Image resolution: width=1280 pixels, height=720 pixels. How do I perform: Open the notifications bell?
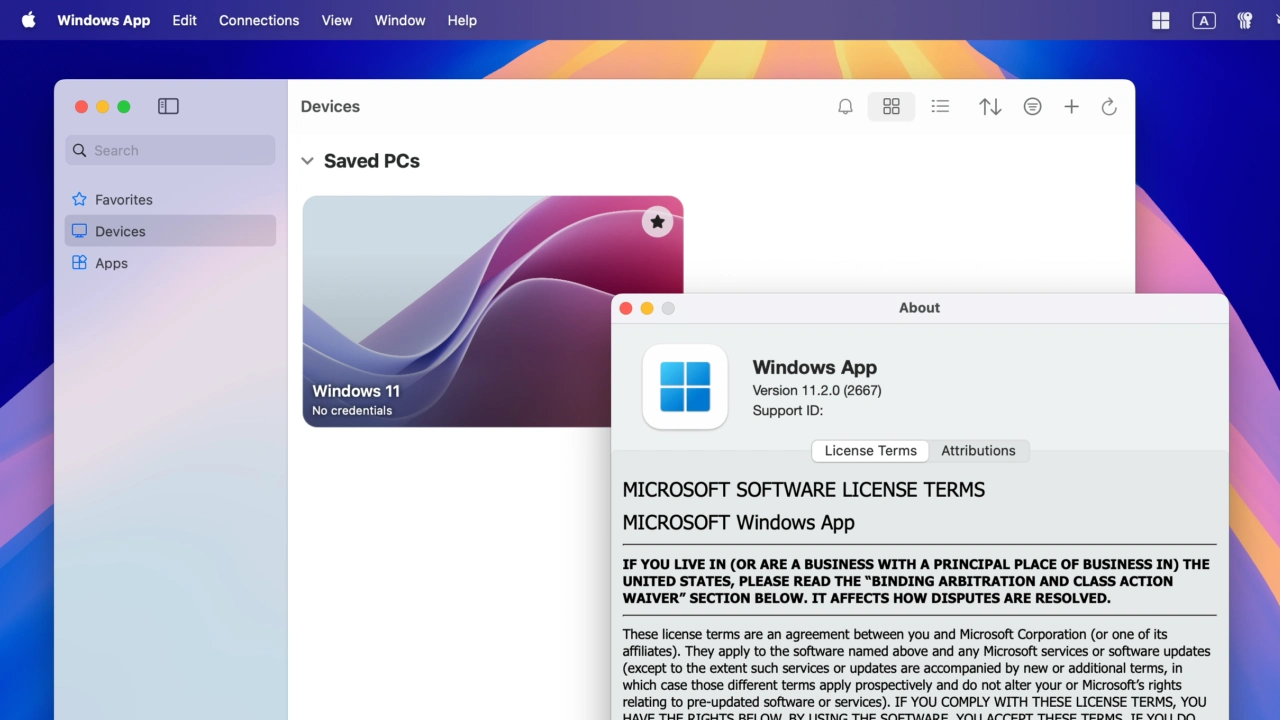pyautogui.click(x=845, y=107)
